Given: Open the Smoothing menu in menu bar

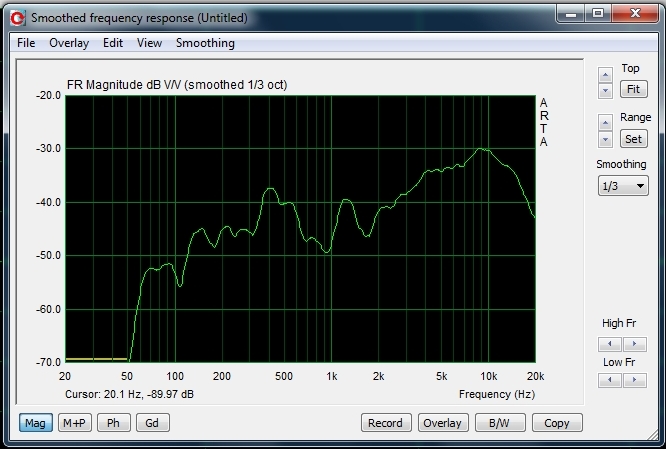Looking at the screenshot, I should coord(205,43).
